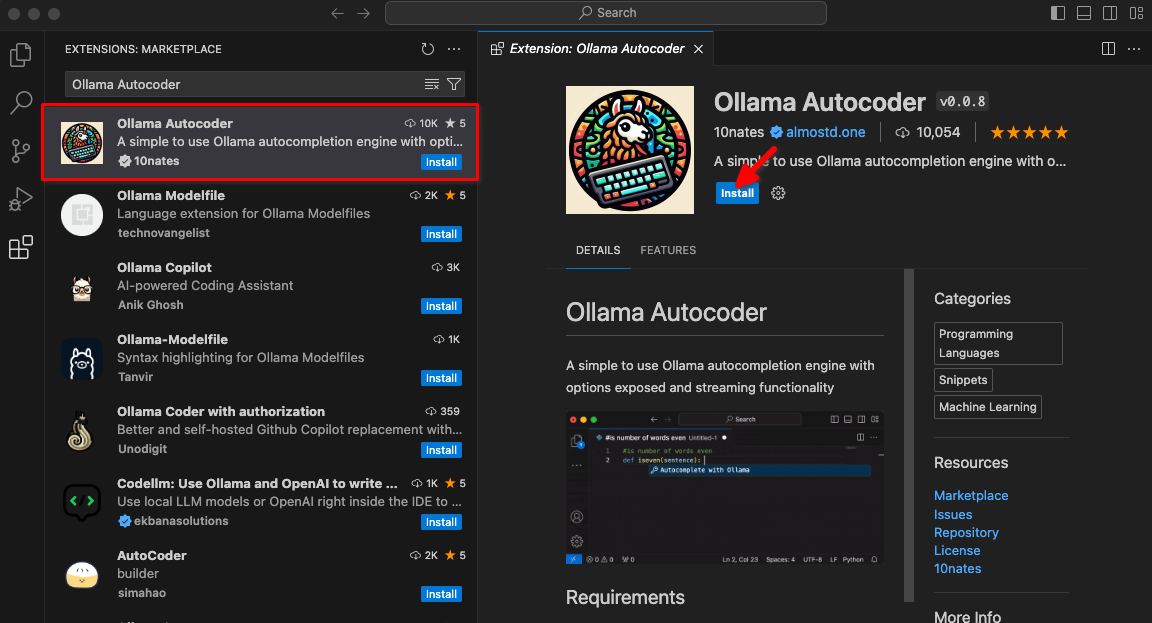Image resolution: width=1152 pixels, height=623 pixels.
Task: Open the License resource link
Action: pos(957,550)
